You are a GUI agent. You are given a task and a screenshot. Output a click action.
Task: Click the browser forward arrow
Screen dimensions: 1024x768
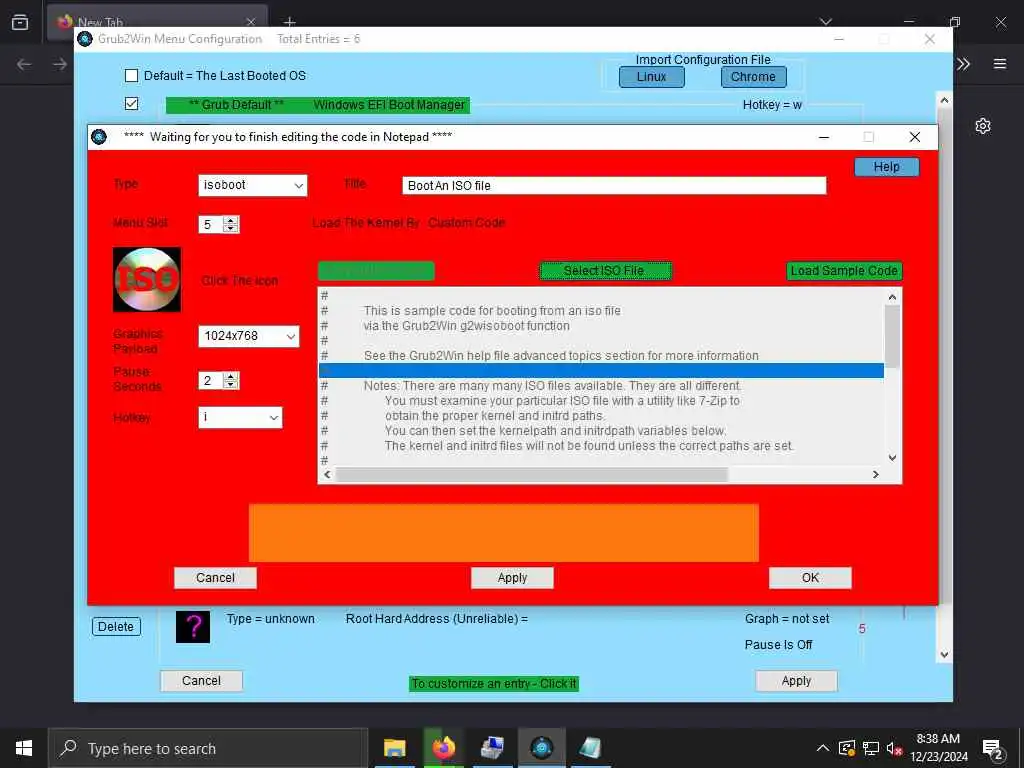(59, 63)
